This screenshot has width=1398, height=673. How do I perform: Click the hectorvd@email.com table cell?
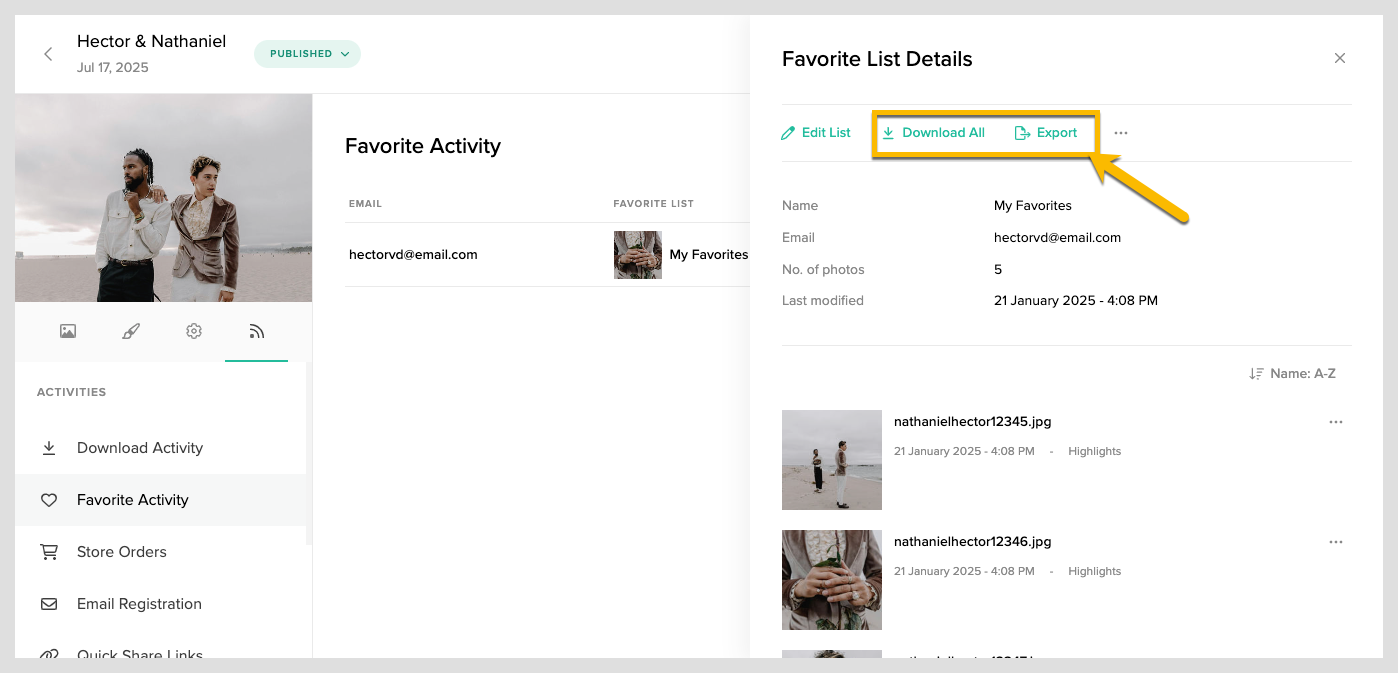pyautogui.click(x=413, y=255)
